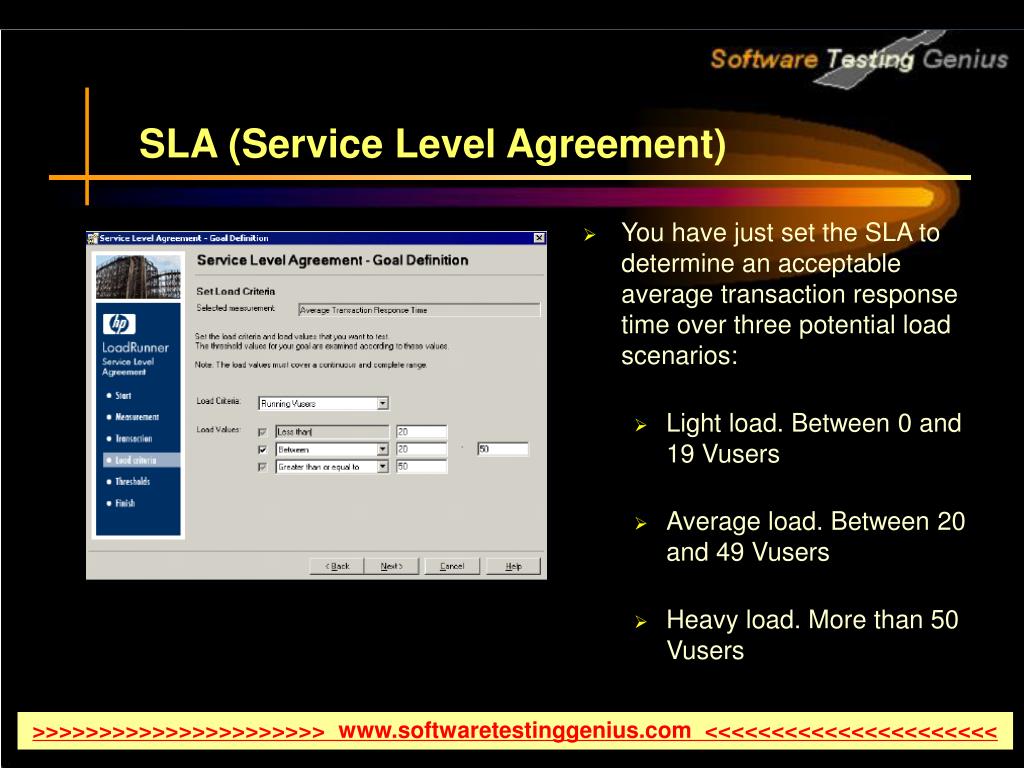Click the roller coaster sidebar image

point(138,277)
